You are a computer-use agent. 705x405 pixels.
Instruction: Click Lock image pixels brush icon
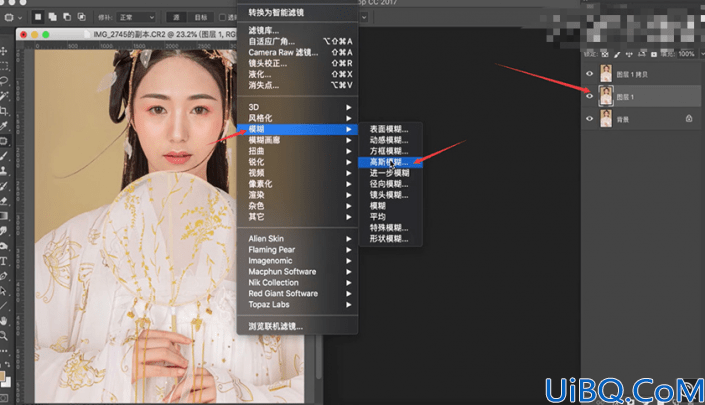617,54
